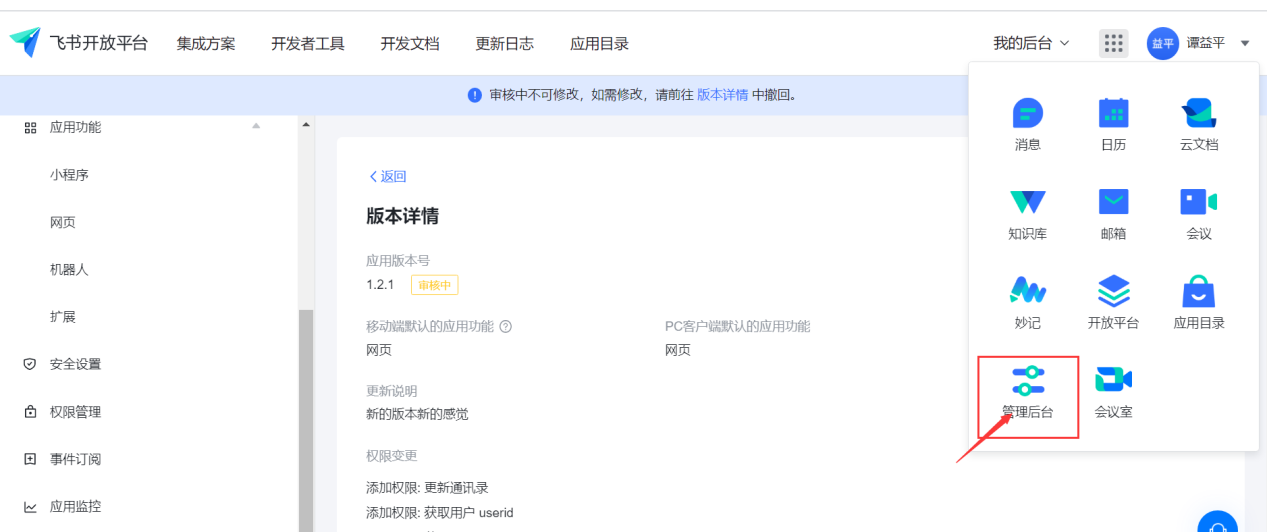The height and width of the screenshot is (532, 1267).
Task: Collapse the 应用功能 sidebar section
Action: click(255, 126)
